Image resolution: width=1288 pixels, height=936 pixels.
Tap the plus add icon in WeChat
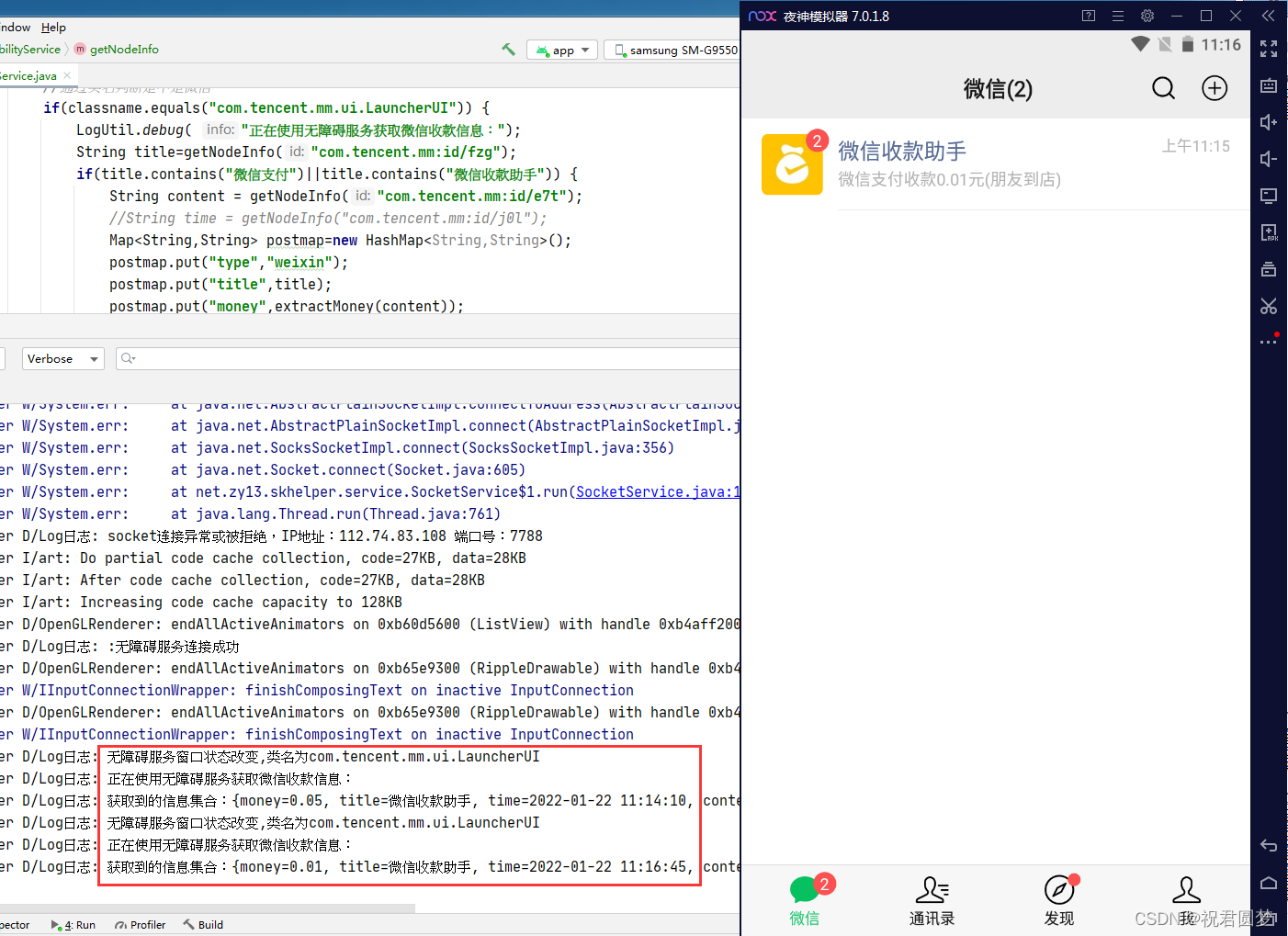[1215, 88]
